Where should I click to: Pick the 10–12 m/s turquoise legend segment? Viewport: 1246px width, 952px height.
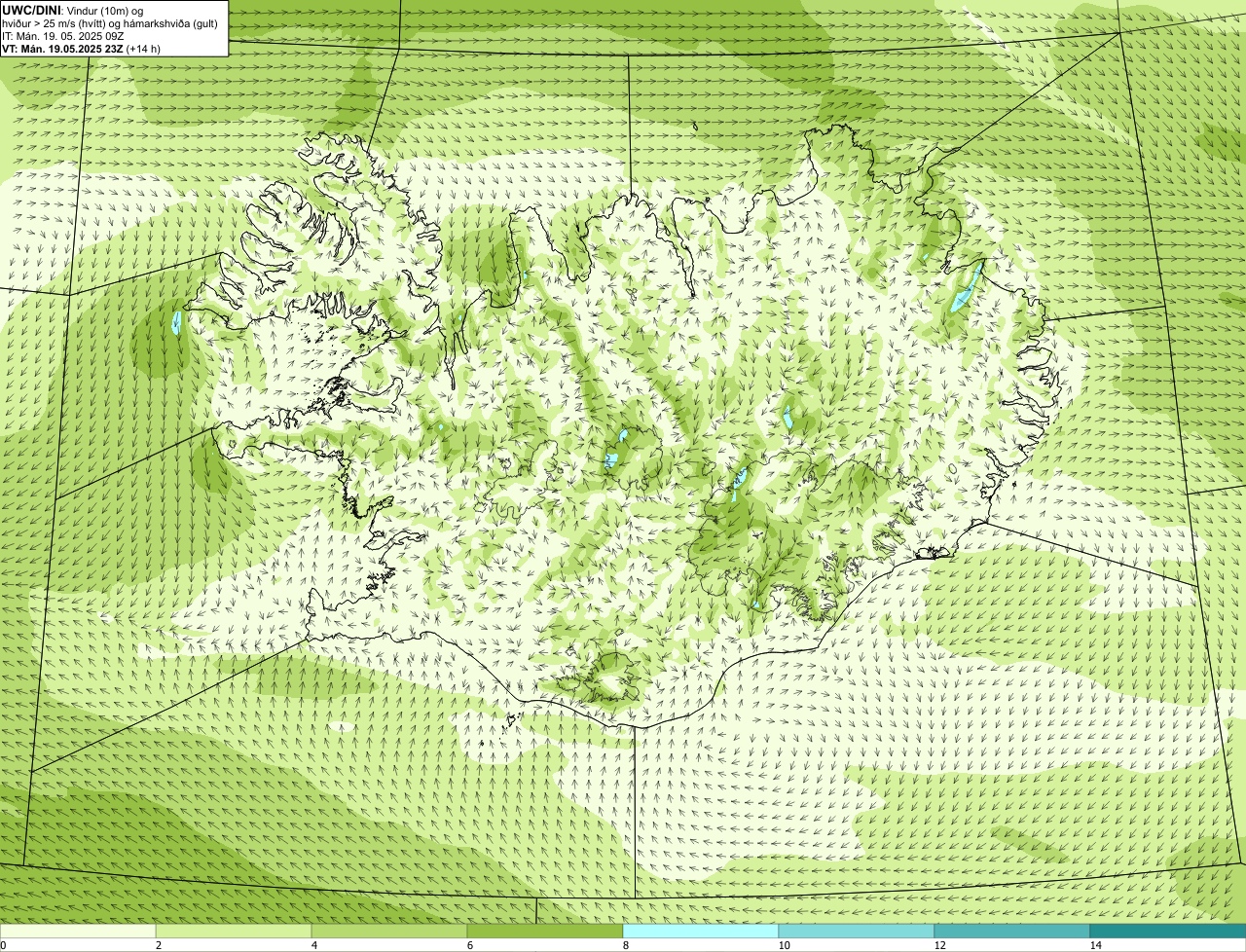tap(857, 932)
